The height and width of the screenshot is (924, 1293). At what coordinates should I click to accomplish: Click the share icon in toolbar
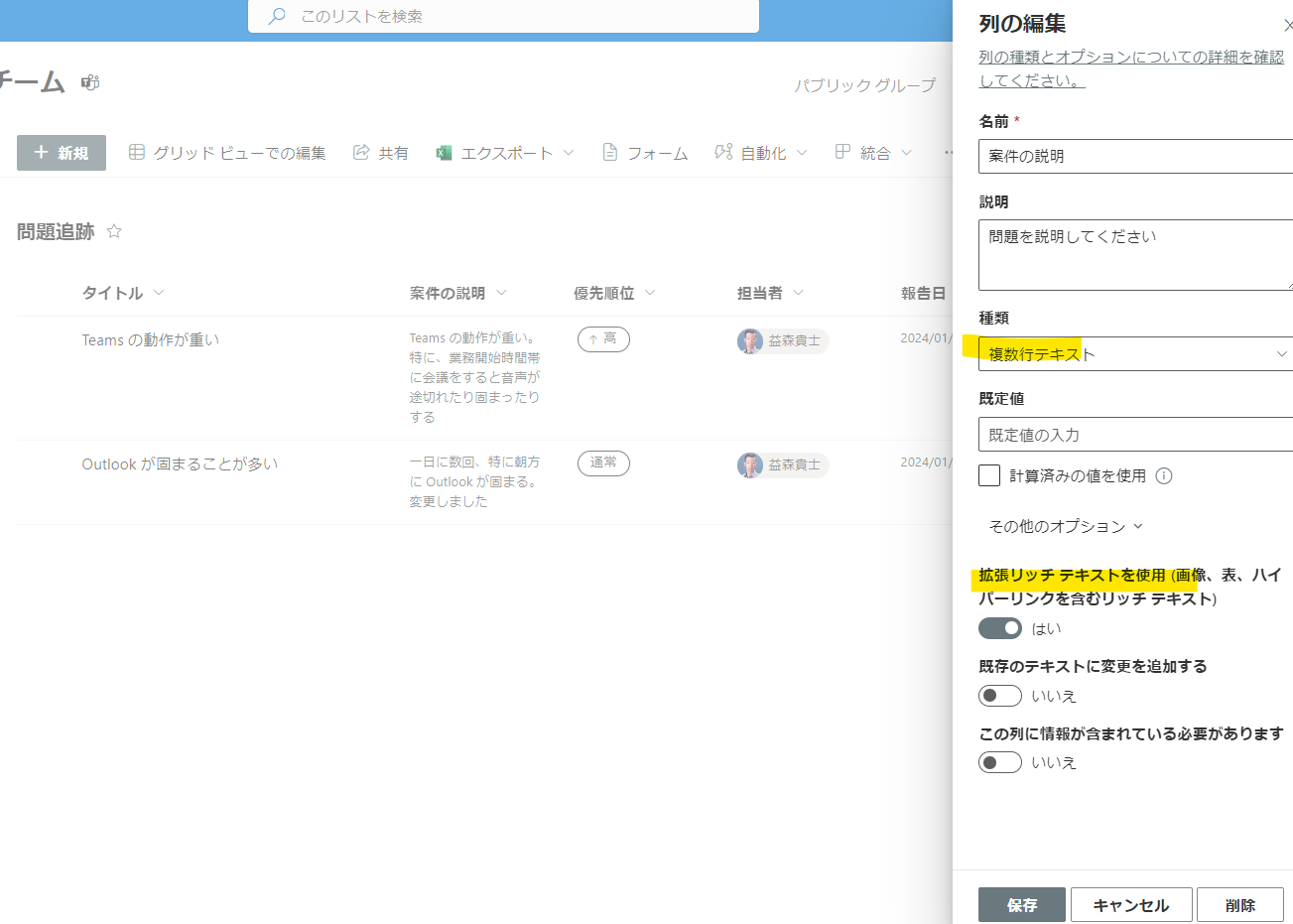361,152
